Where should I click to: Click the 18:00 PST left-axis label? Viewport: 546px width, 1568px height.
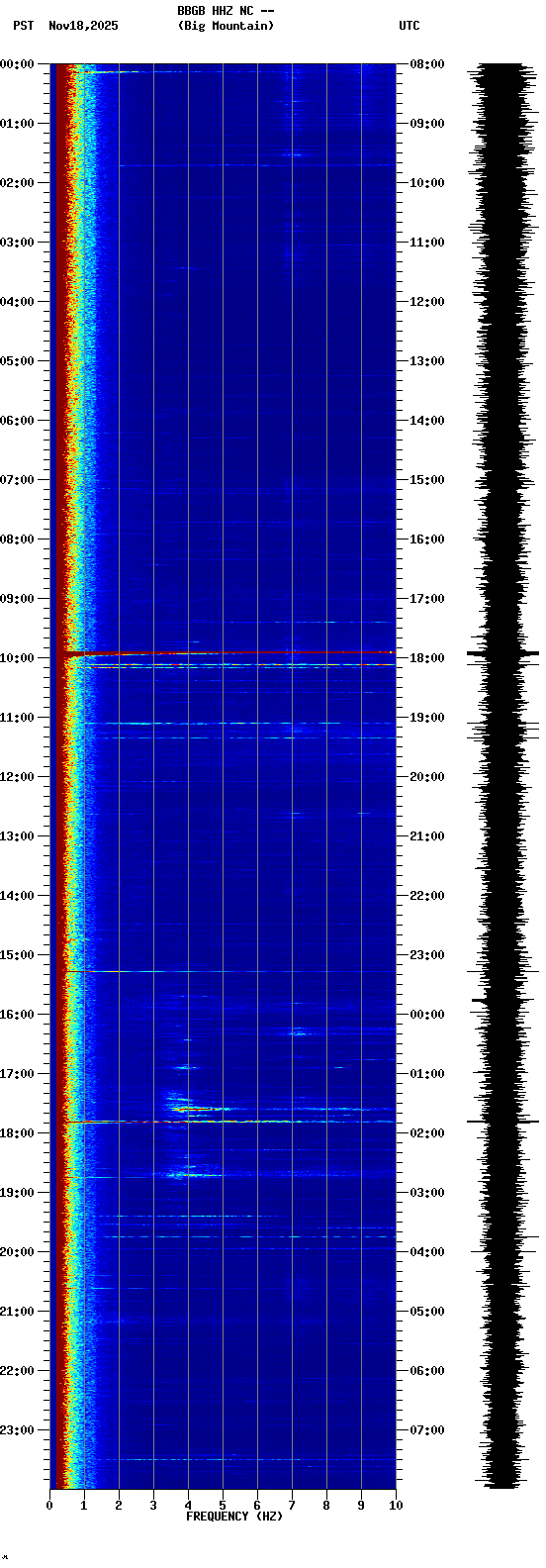click(x=17, y=1133)
